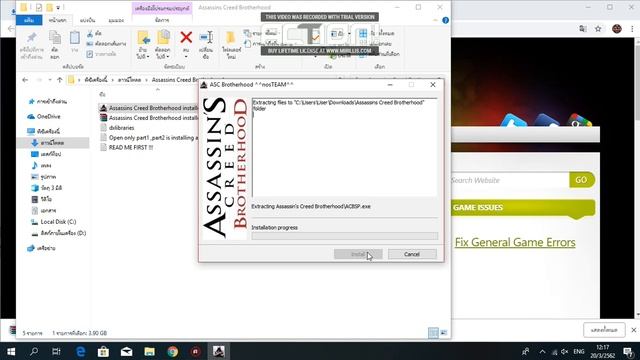The image size is (640, 360).
Task: Click GAME ISSUES heading on webpage
Action: click(x=478, y=208)
